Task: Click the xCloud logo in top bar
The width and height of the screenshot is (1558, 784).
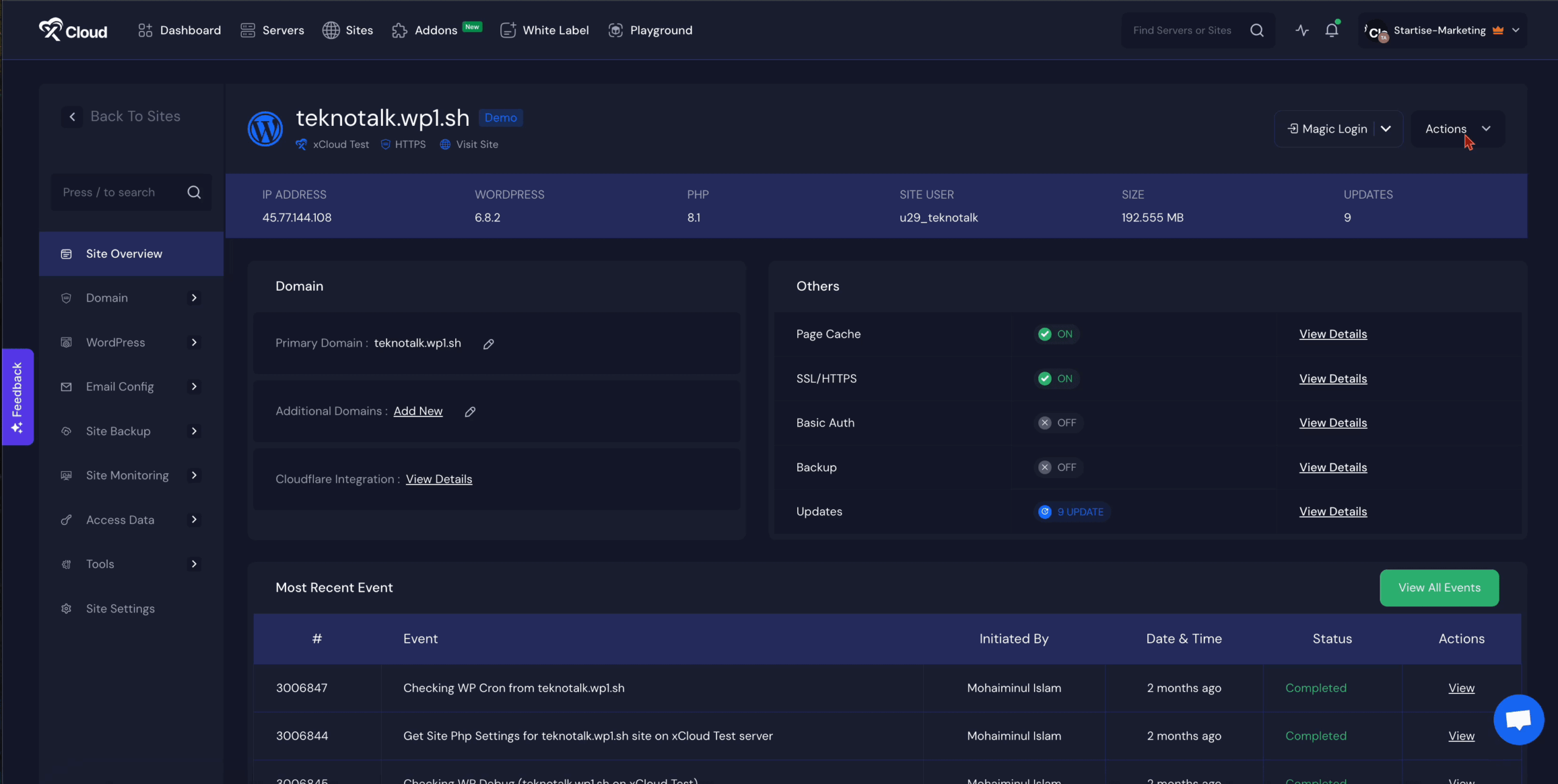Action: point(73,30)
